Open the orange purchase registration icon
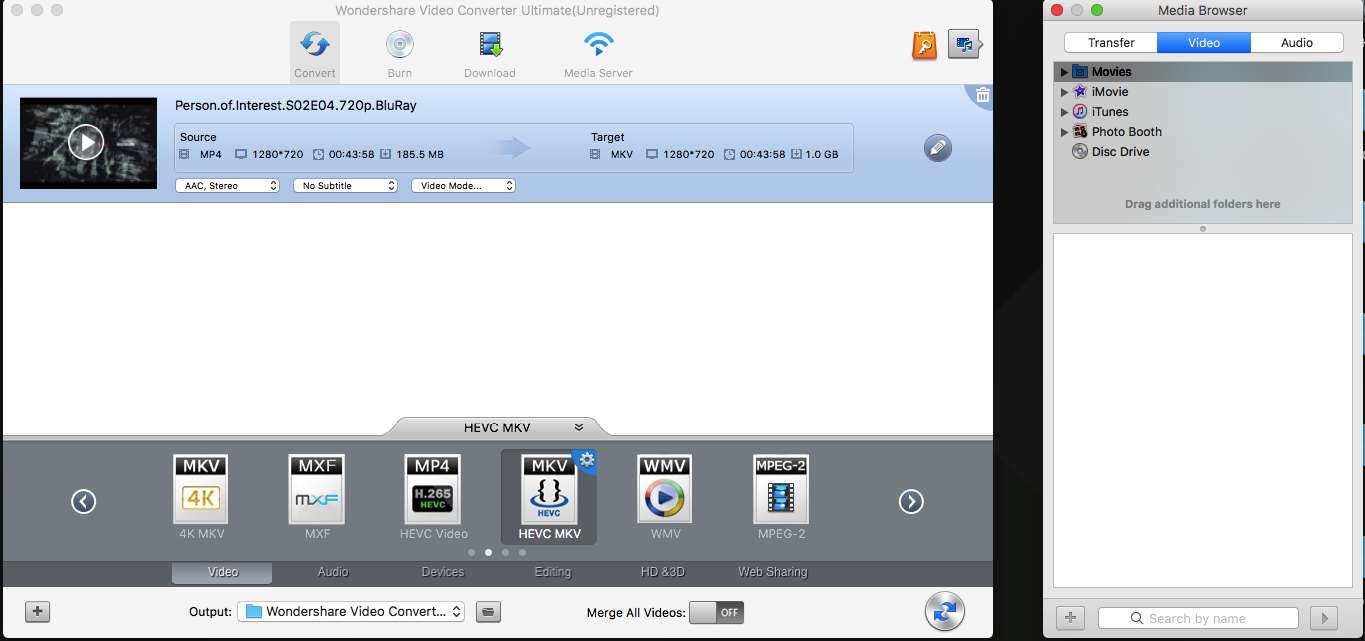Viewport: 1365px width, 641px height. [x=923, y=45]
